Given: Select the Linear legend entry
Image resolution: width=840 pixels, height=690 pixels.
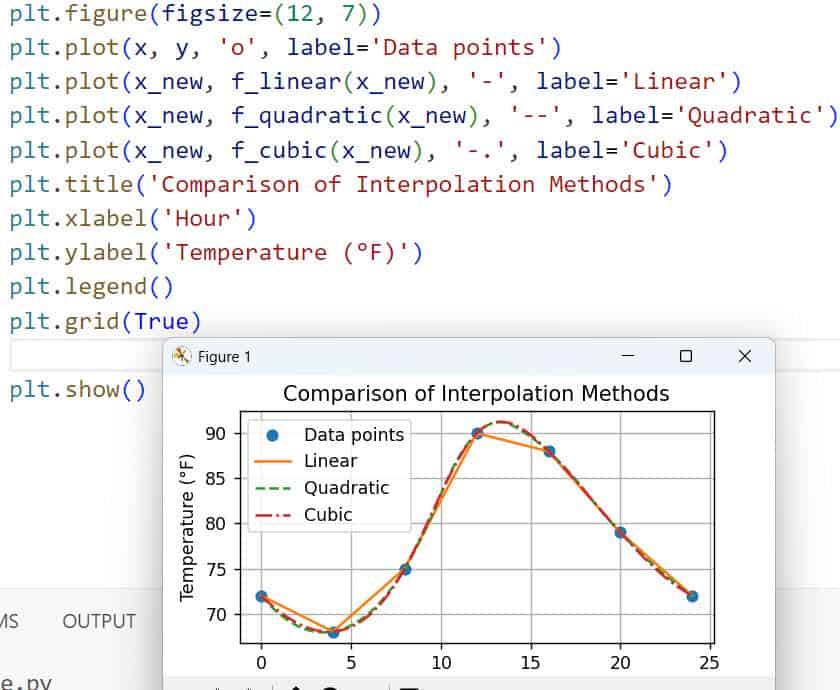Looking at the screenshot, I should 330,461.
